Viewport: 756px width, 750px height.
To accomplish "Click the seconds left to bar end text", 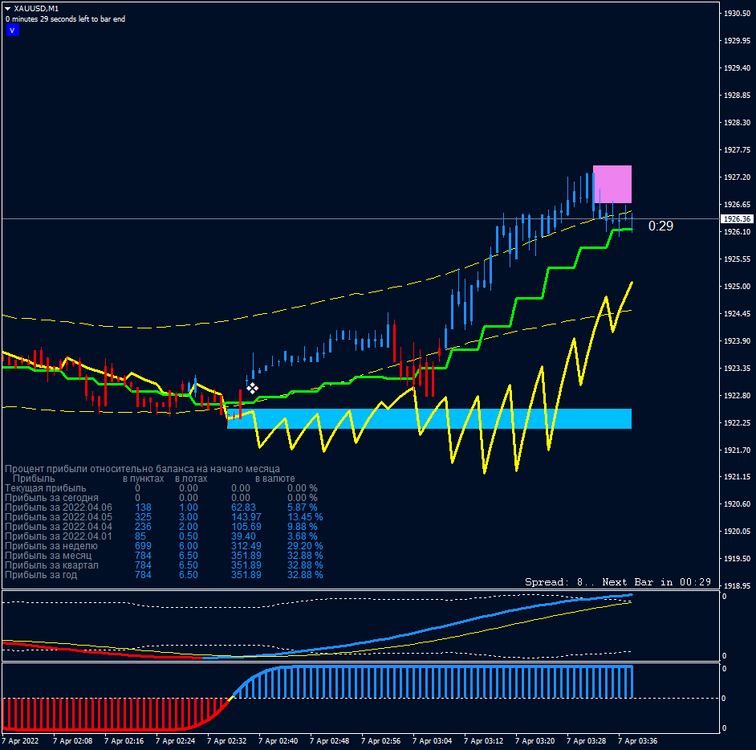I will click(66, 19).
